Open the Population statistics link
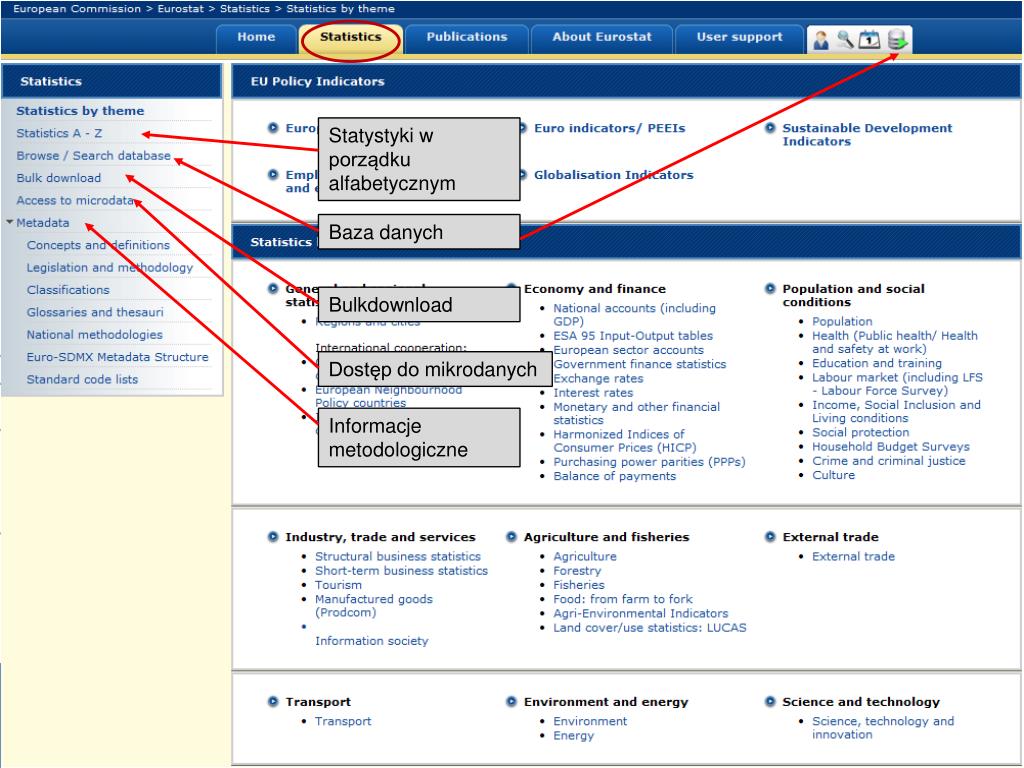 coord(842,321)
